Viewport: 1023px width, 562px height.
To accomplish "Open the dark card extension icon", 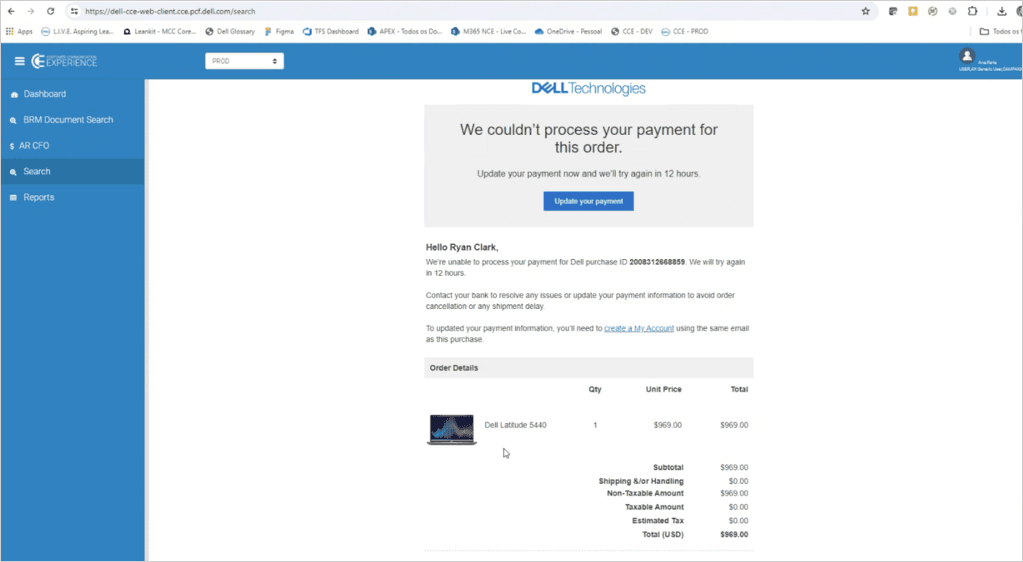I will (893, 11).
